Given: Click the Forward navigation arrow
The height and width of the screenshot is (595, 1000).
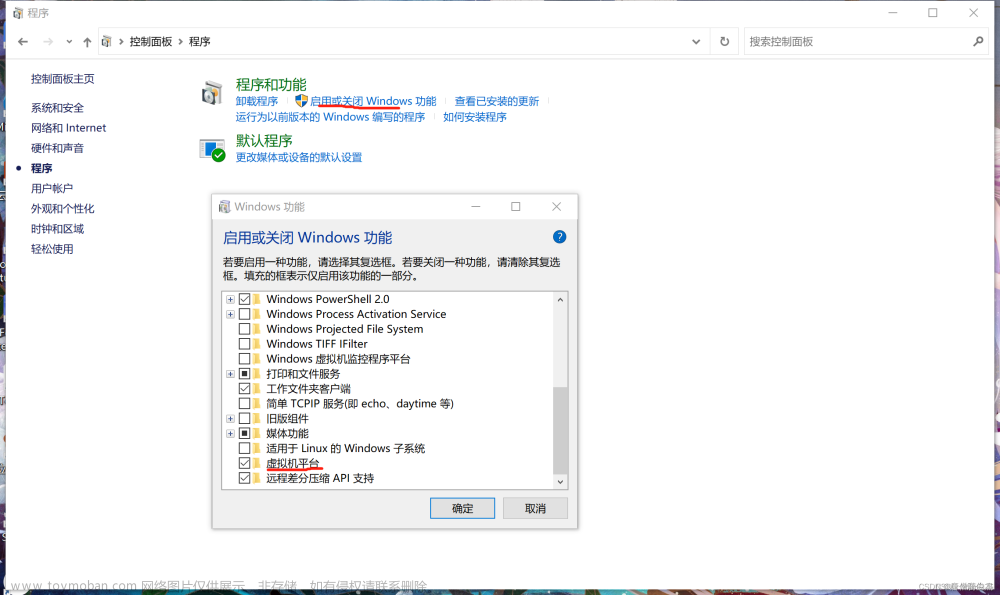Looking at the screenshot, I should tap(48, 41).
